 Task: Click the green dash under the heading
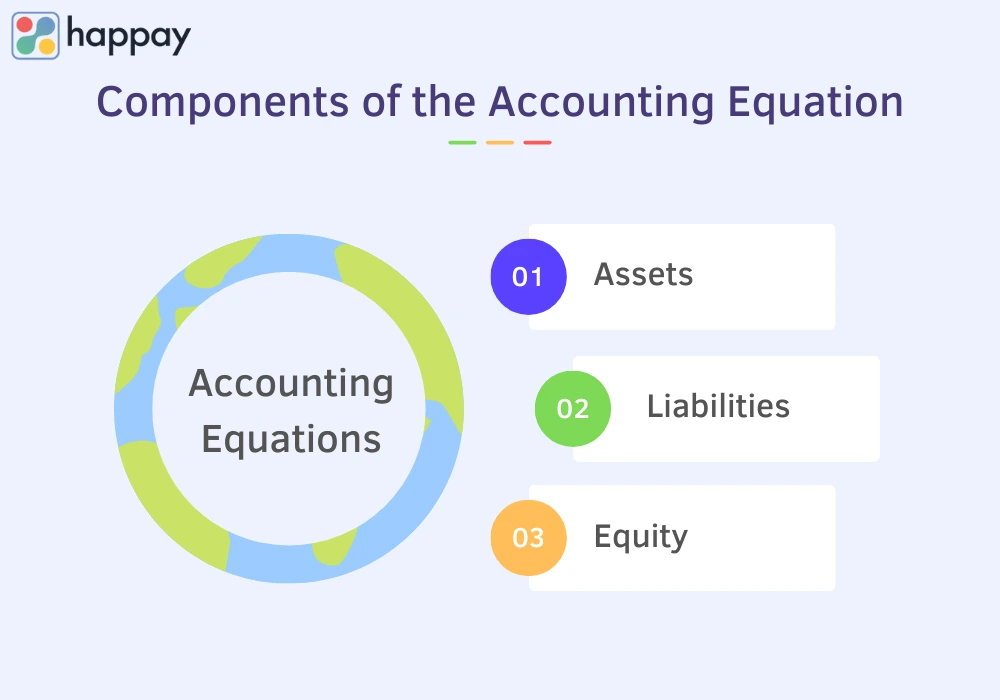pyautogui.click(x=463, y=143)
